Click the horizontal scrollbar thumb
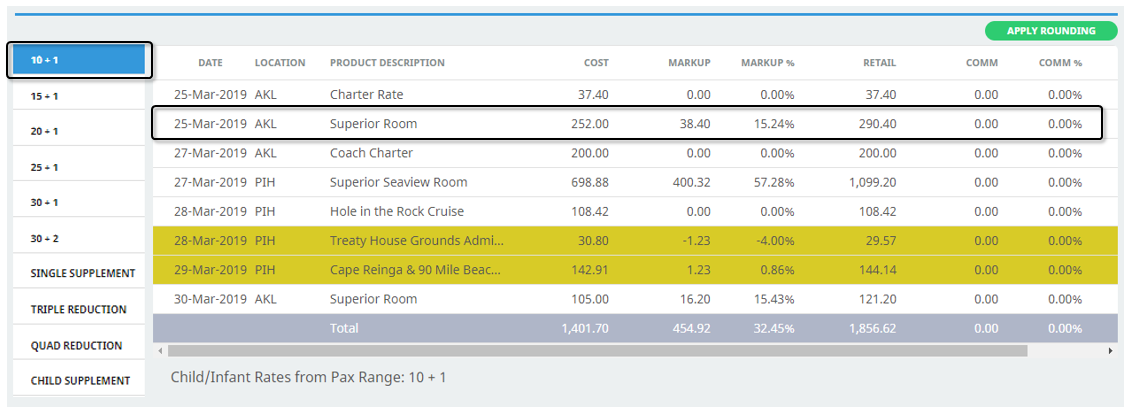The height and width of the screenshot is (416, 1131). 597,350
